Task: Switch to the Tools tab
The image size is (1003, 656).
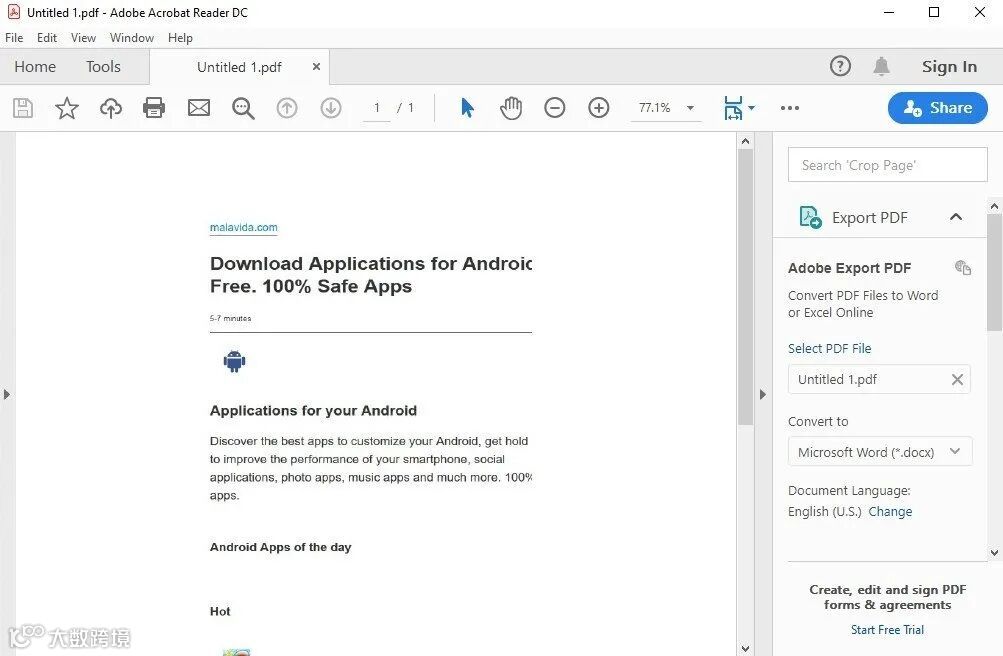Action: pyautogui.click(x=104, y=66)
